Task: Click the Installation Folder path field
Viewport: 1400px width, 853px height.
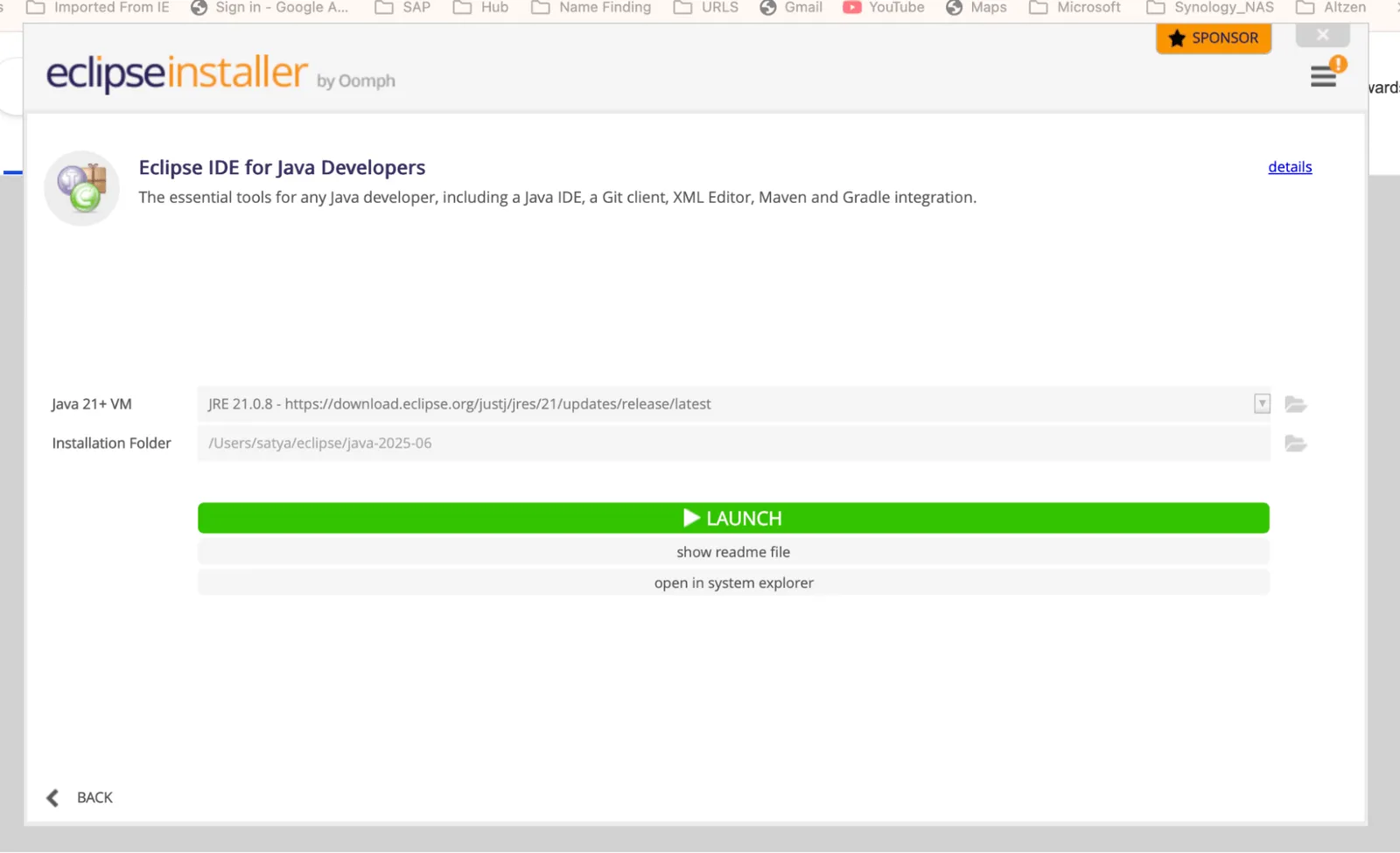Action: [733, 443]
